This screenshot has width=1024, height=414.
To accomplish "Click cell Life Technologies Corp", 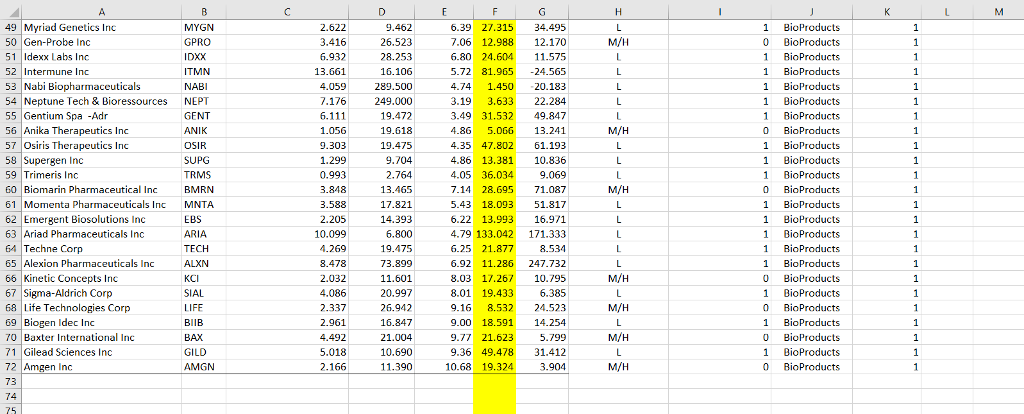I will pyautogui.click(x=102, y=308).
